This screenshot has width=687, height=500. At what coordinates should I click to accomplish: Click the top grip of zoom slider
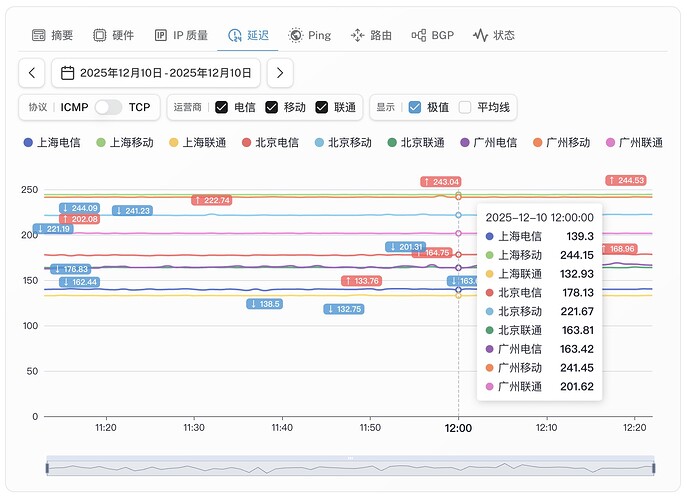tap(351, 458)
